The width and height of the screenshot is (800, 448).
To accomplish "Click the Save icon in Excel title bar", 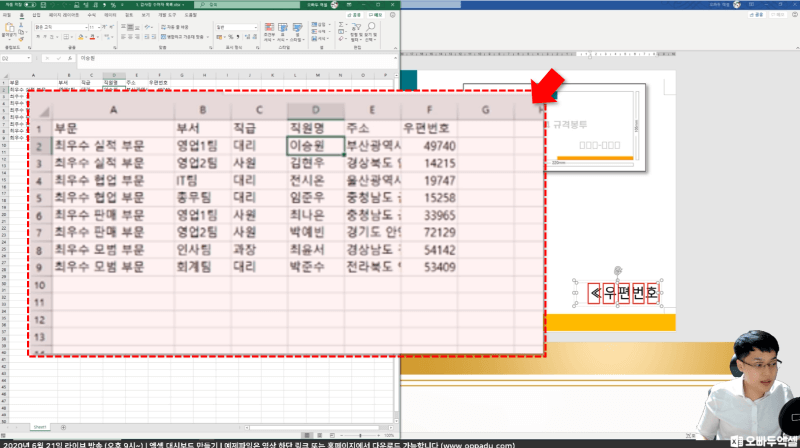I will point(43,5).
